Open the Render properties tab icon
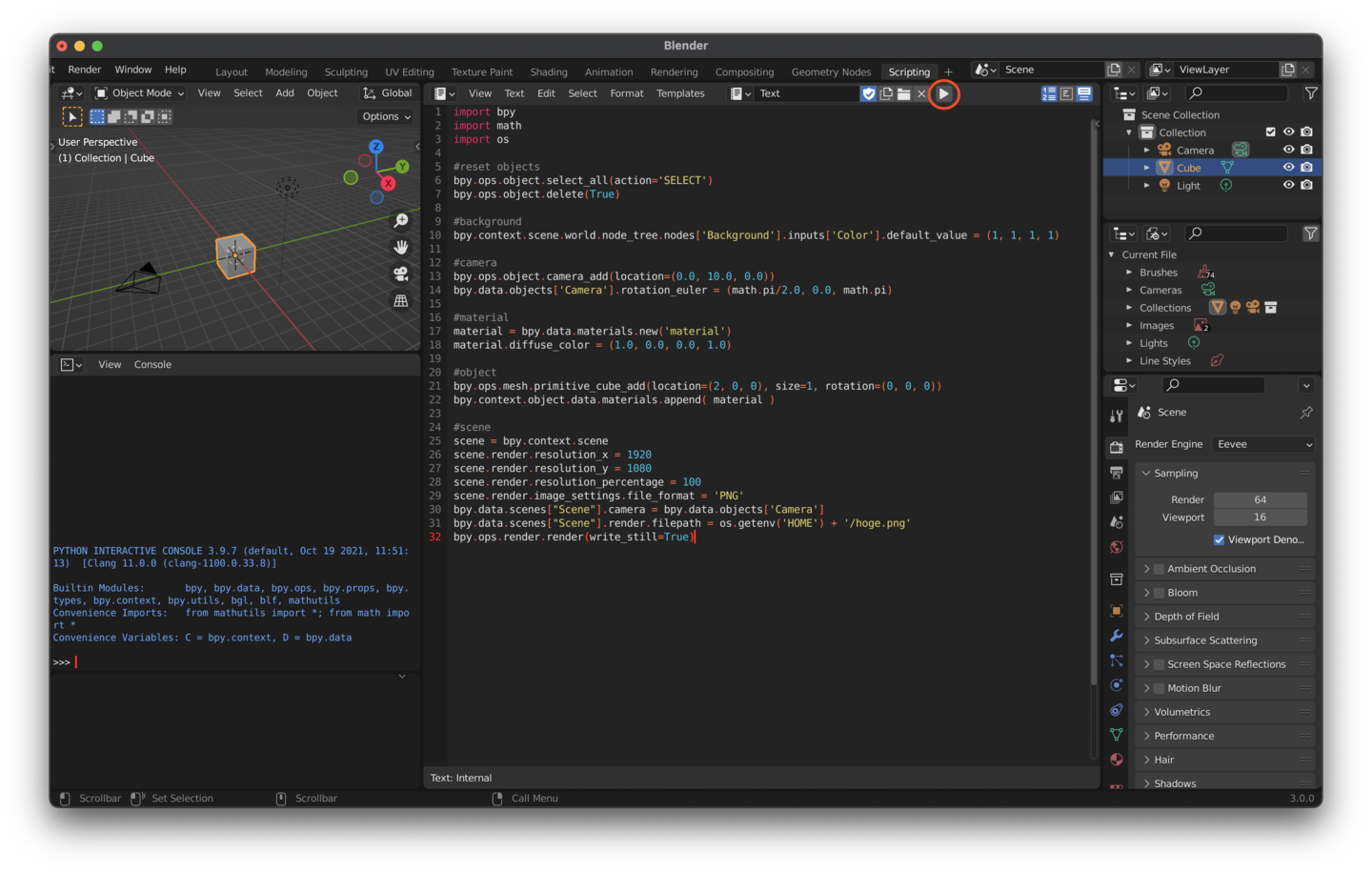Viewport: 1372px width, 873px height. coord(1116,447)
